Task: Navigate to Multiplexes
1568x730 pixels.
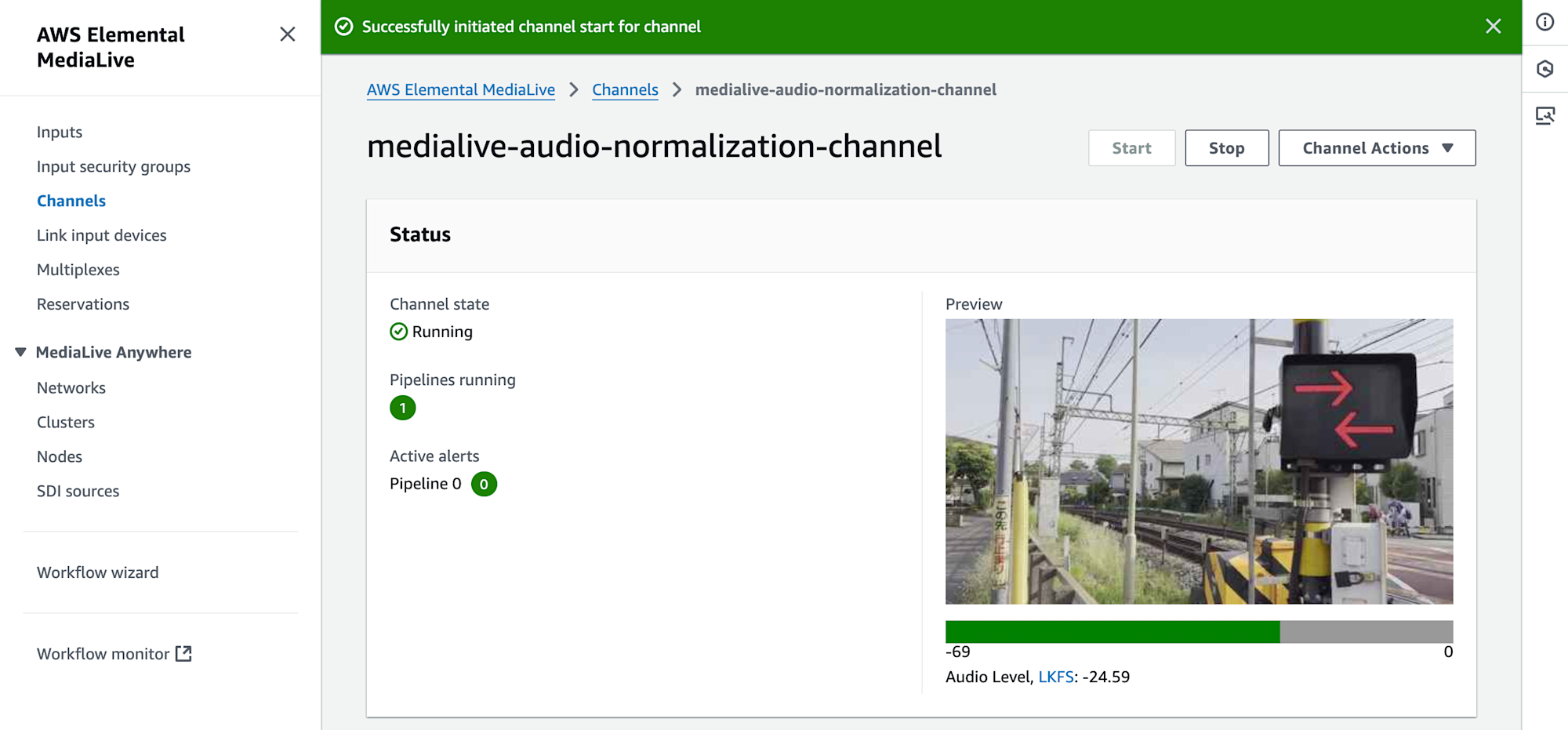Action: [78, 270]
